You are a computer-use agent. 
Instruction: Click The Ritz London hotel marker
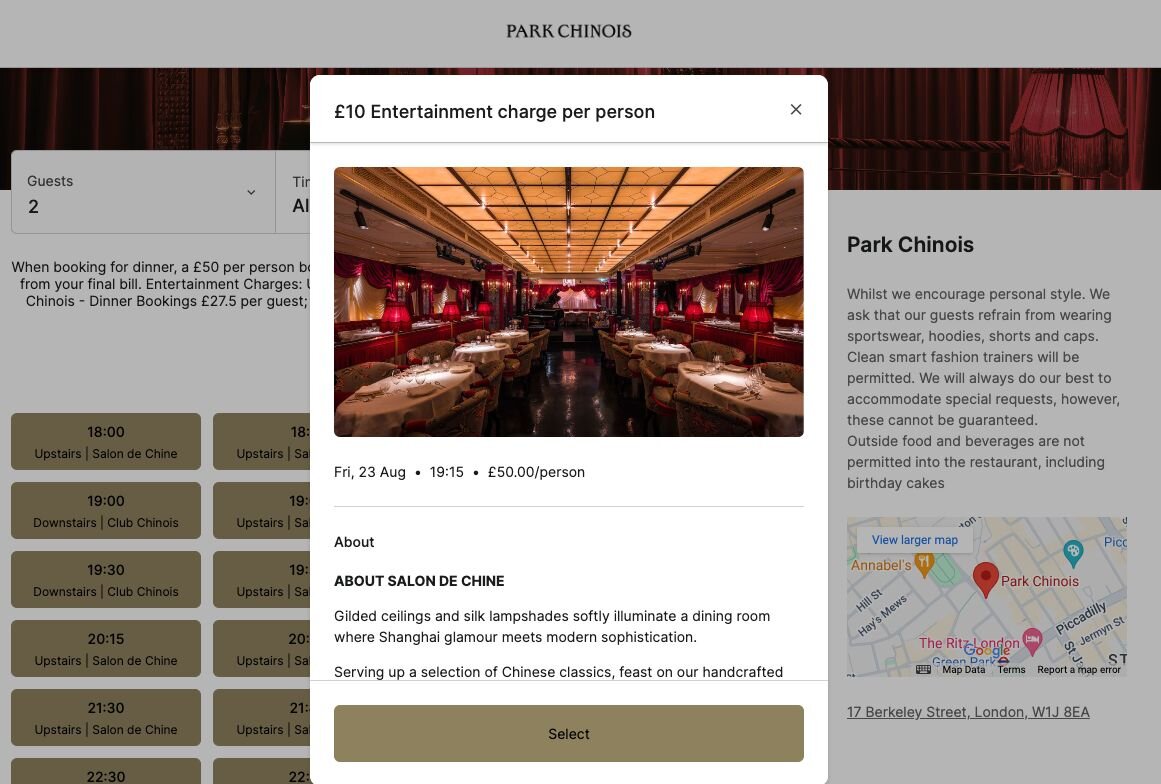point(1032,639)
